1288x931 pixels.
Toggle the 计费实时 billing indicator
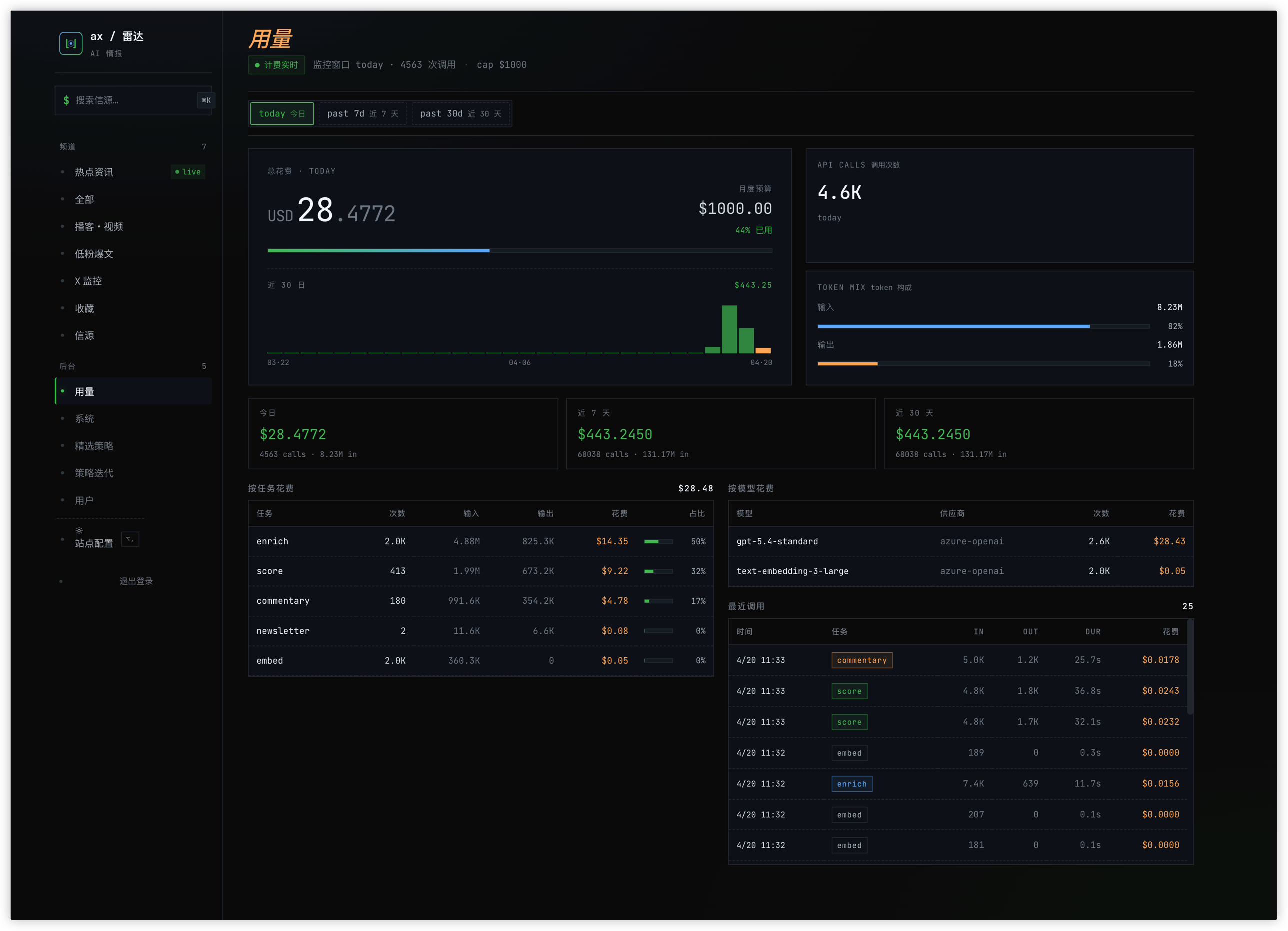(x=276, y=65)
